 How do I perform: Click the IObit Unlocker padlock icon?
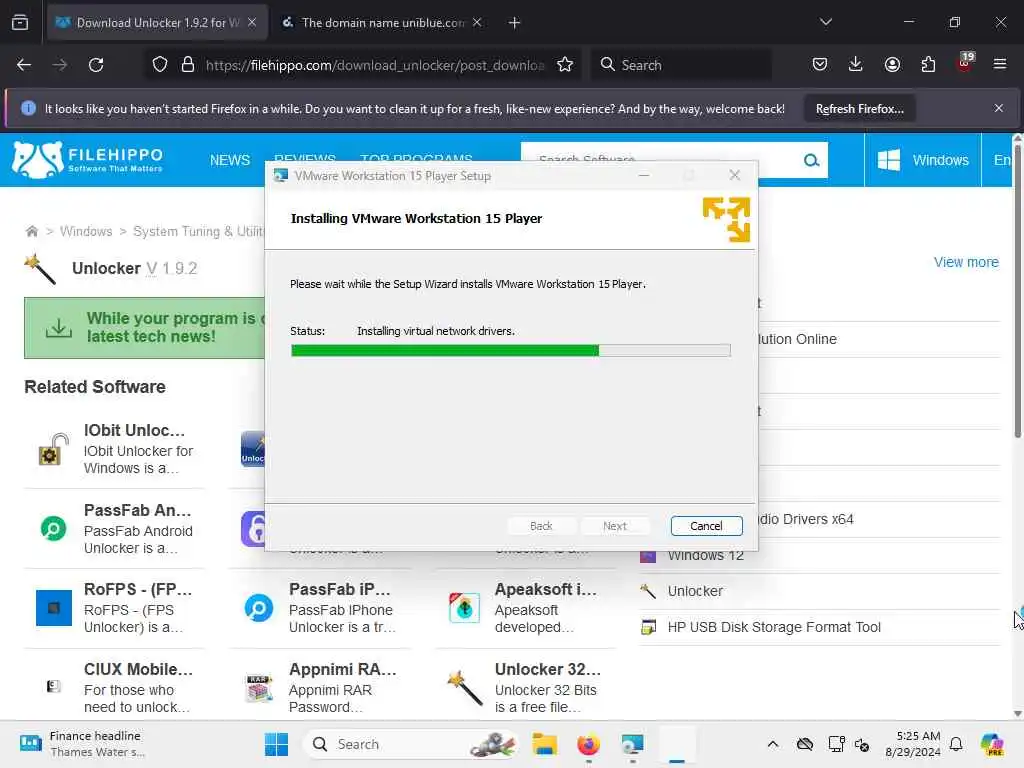pyautogui.click(x=54, y=449)
